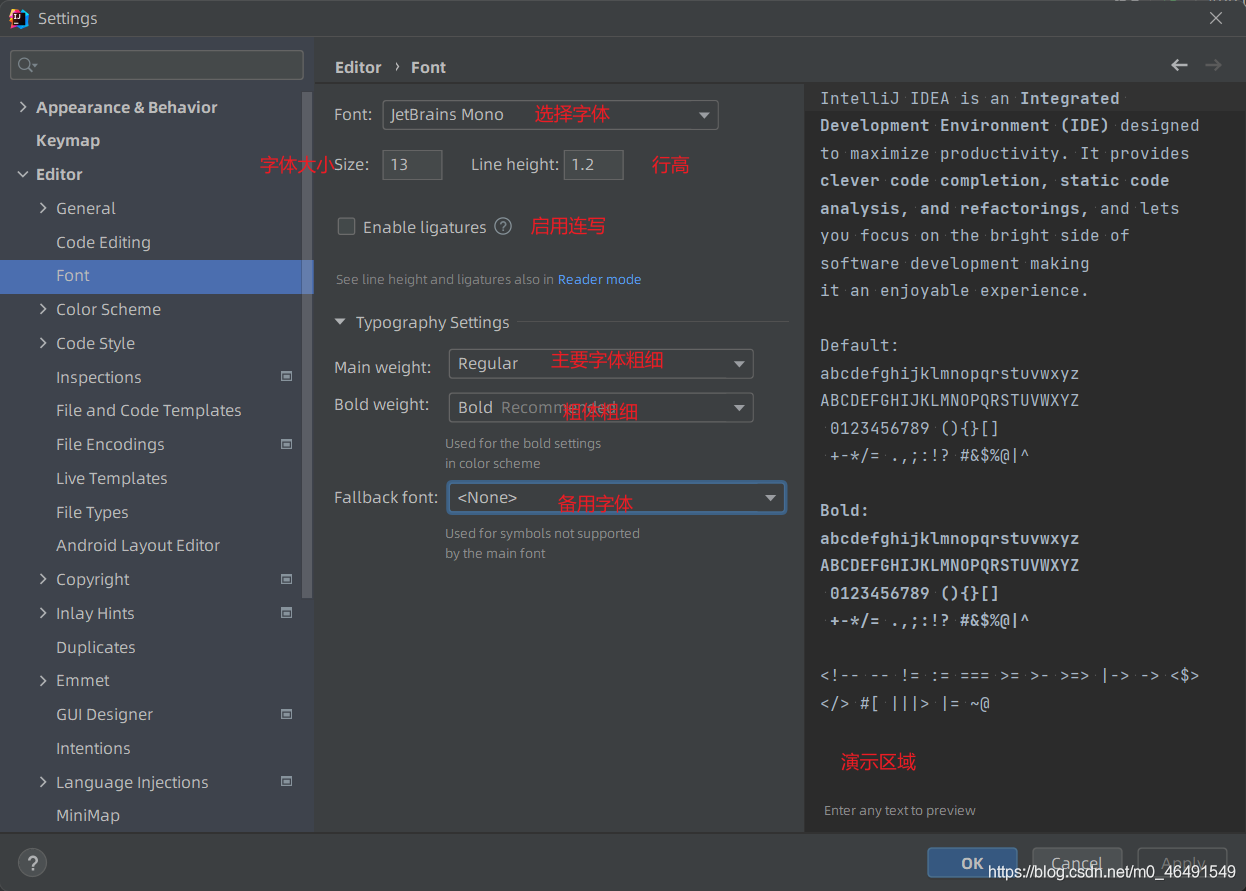Click the Editor breadcrumb in header

point(358,67)
